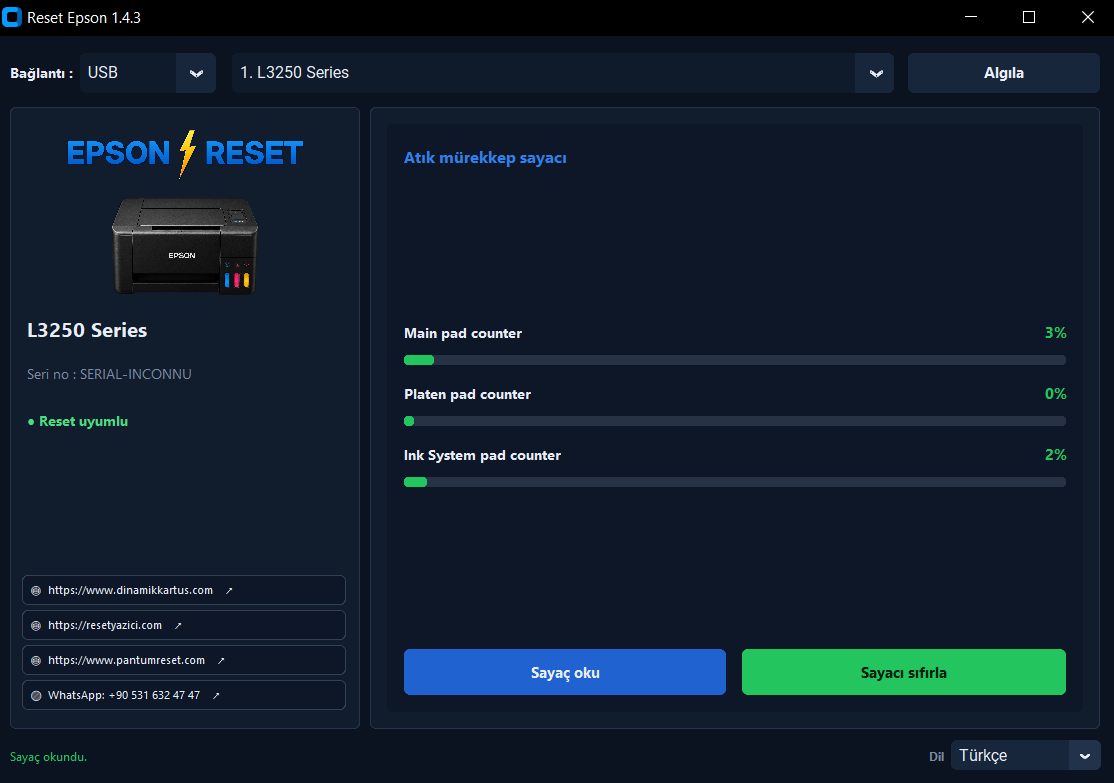
Task: Maximize the Reset Epson window
Action: (1029, 17)
